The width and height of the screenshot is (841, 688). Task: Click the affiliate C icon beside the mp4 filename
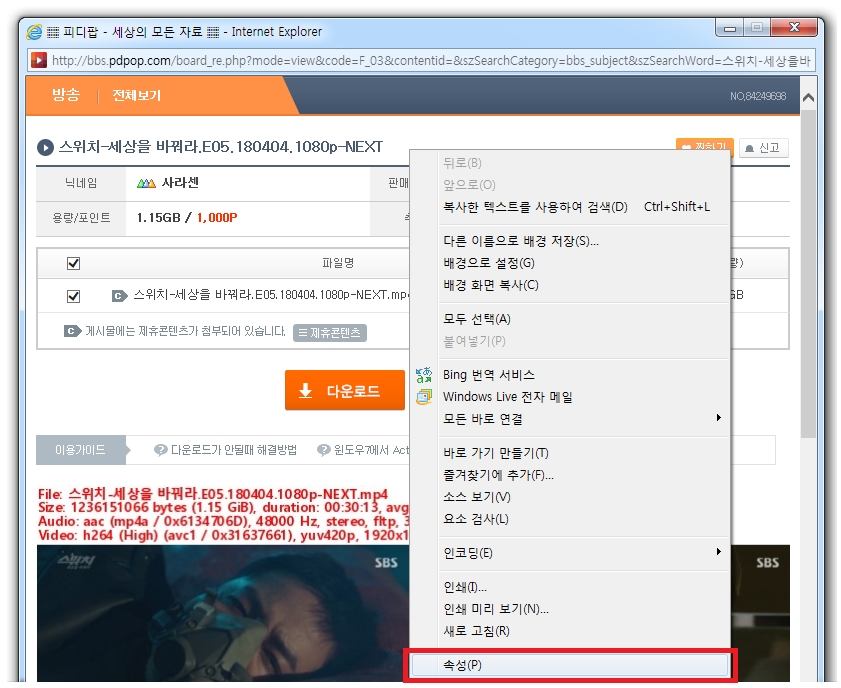click(119, 295)
